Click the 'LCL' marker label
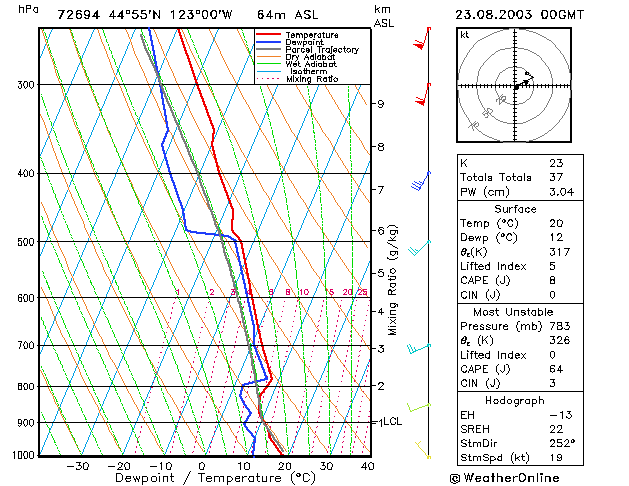The width and height of the screenshot is (629, 486). [x=392, y=422]
